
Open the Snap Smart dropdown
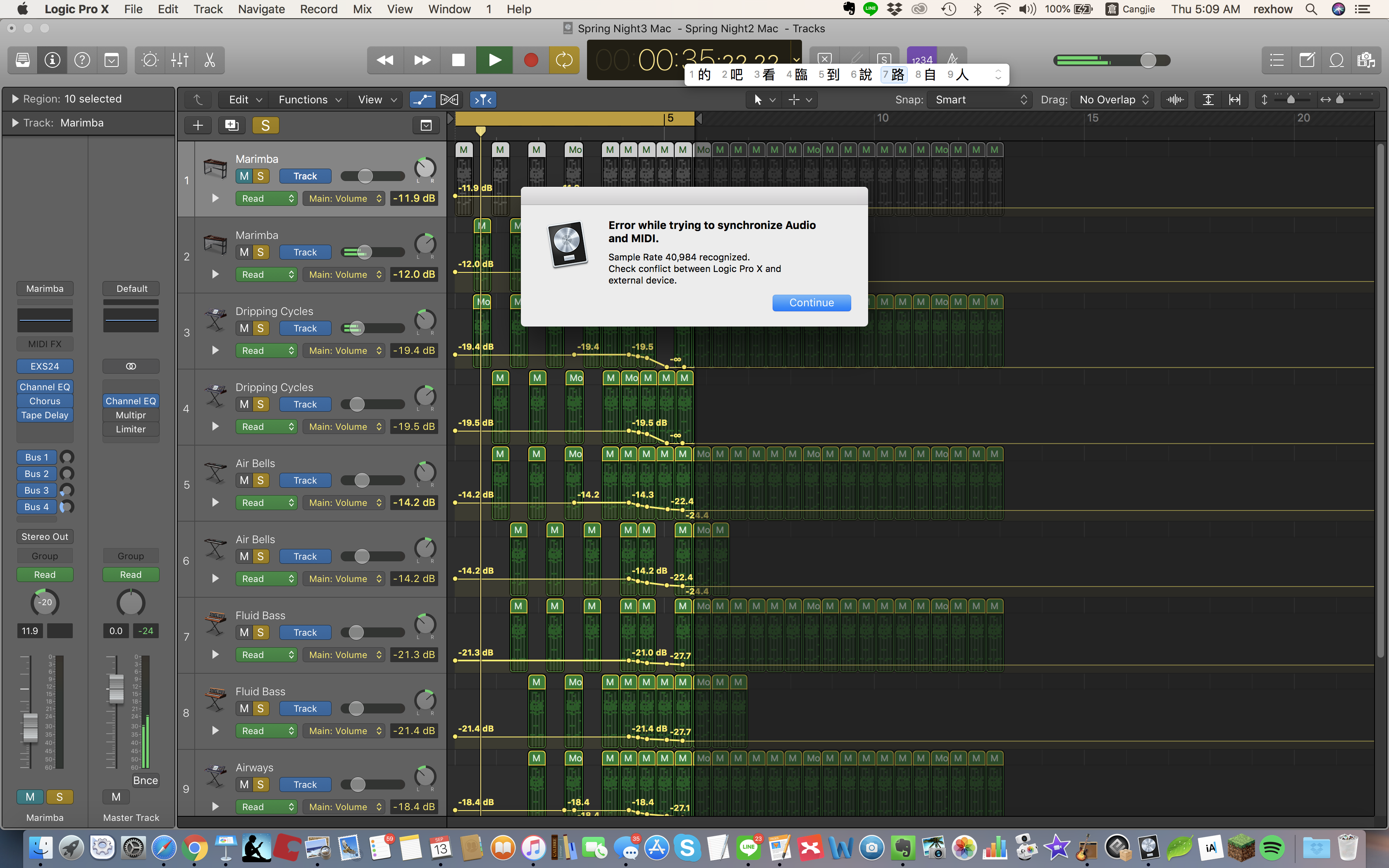[980, 100]
